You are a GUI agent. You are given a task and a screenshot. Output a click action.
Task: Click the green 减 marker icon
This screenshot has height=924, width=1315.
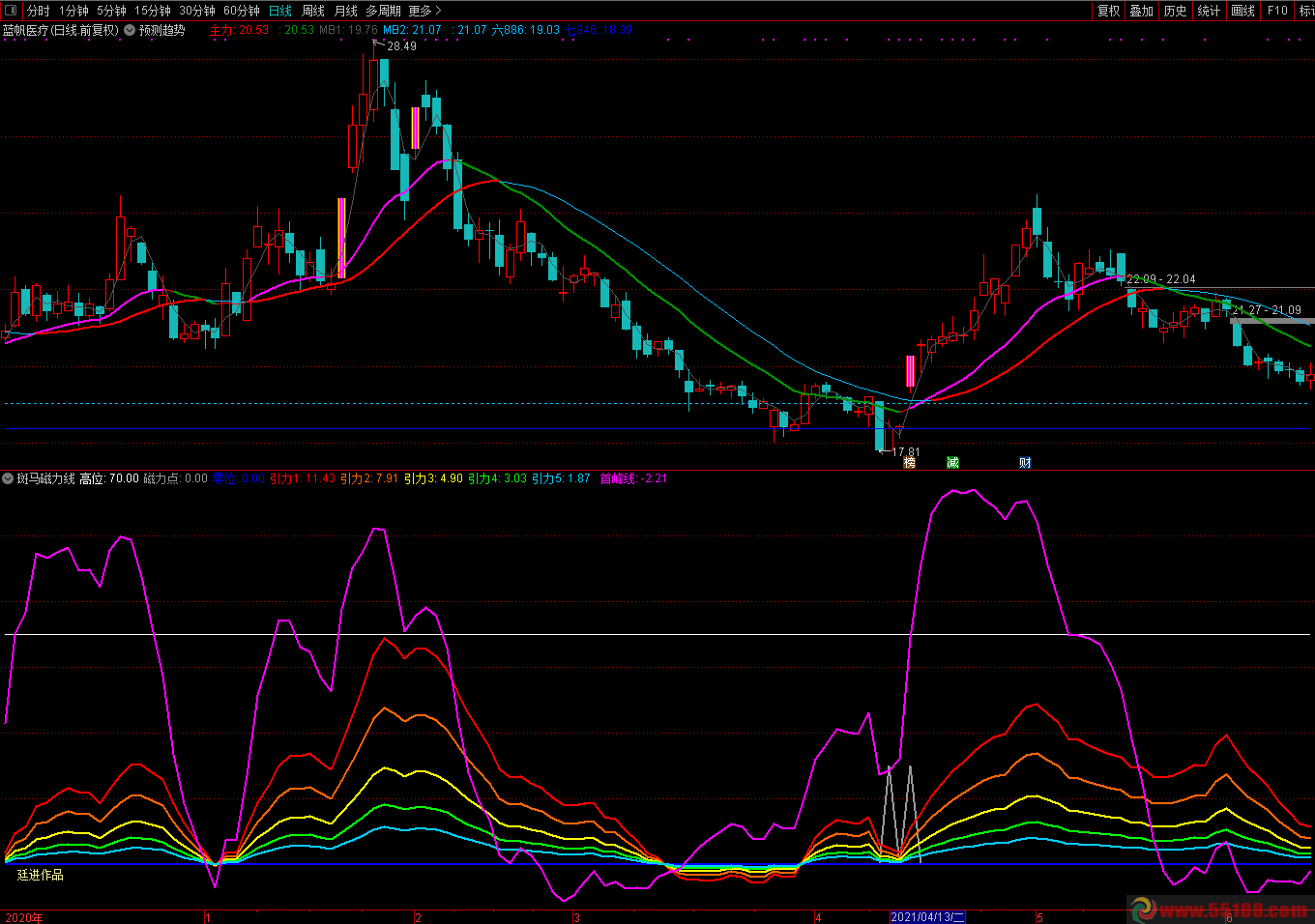tap(952, 463)
